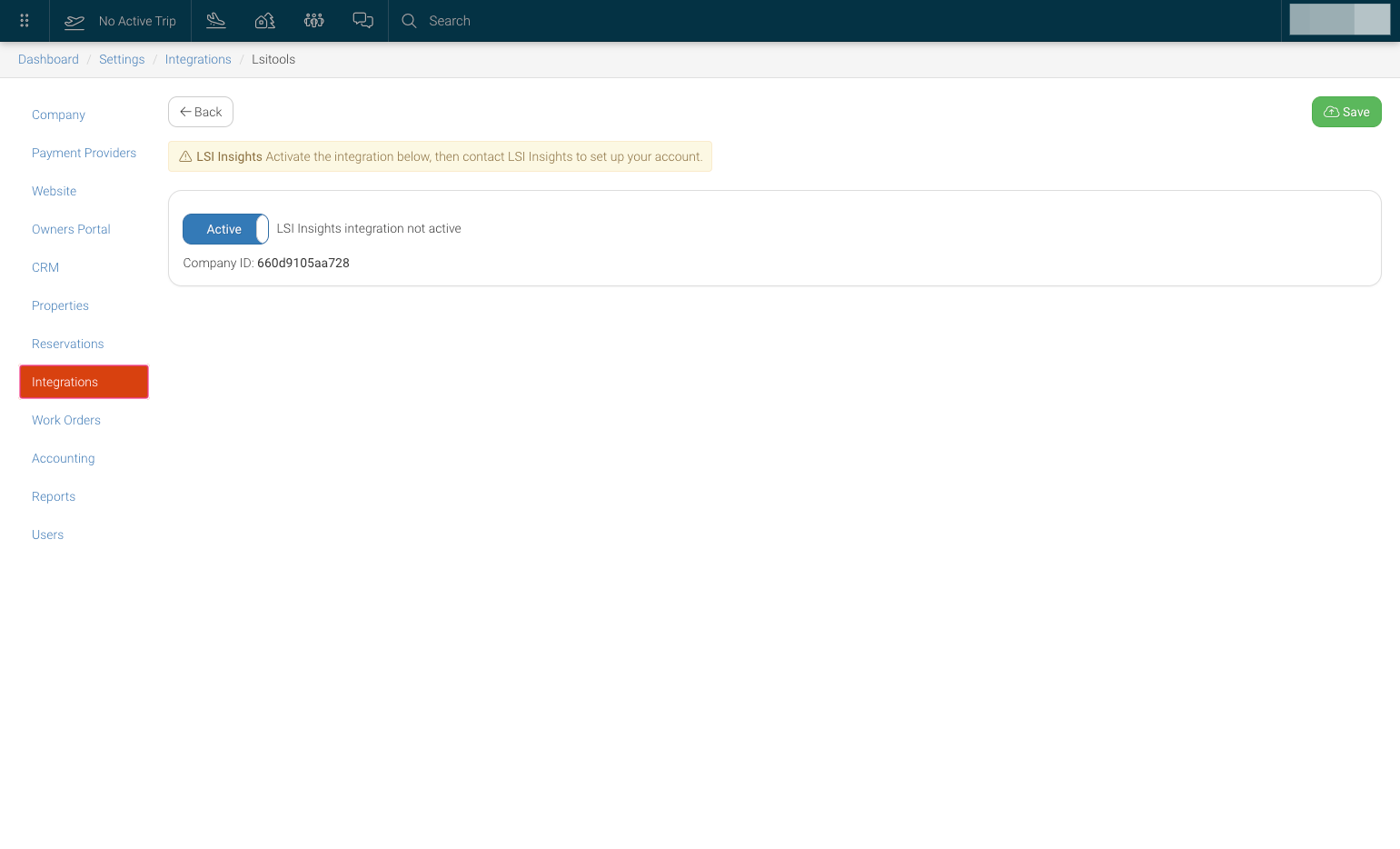Click the 'No Active Trip' label
Screen dimensions: 1400x849
[x=137, y=21]
